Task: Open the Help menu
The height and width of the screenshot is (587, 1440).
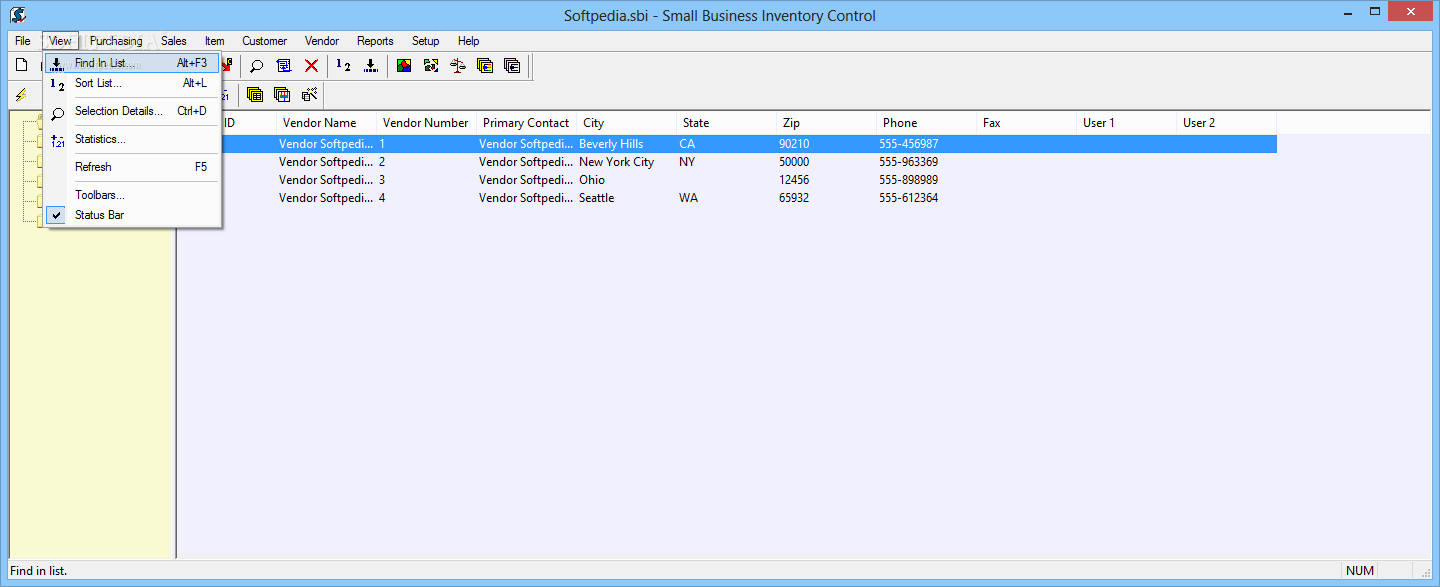Action: click(469, 41)
